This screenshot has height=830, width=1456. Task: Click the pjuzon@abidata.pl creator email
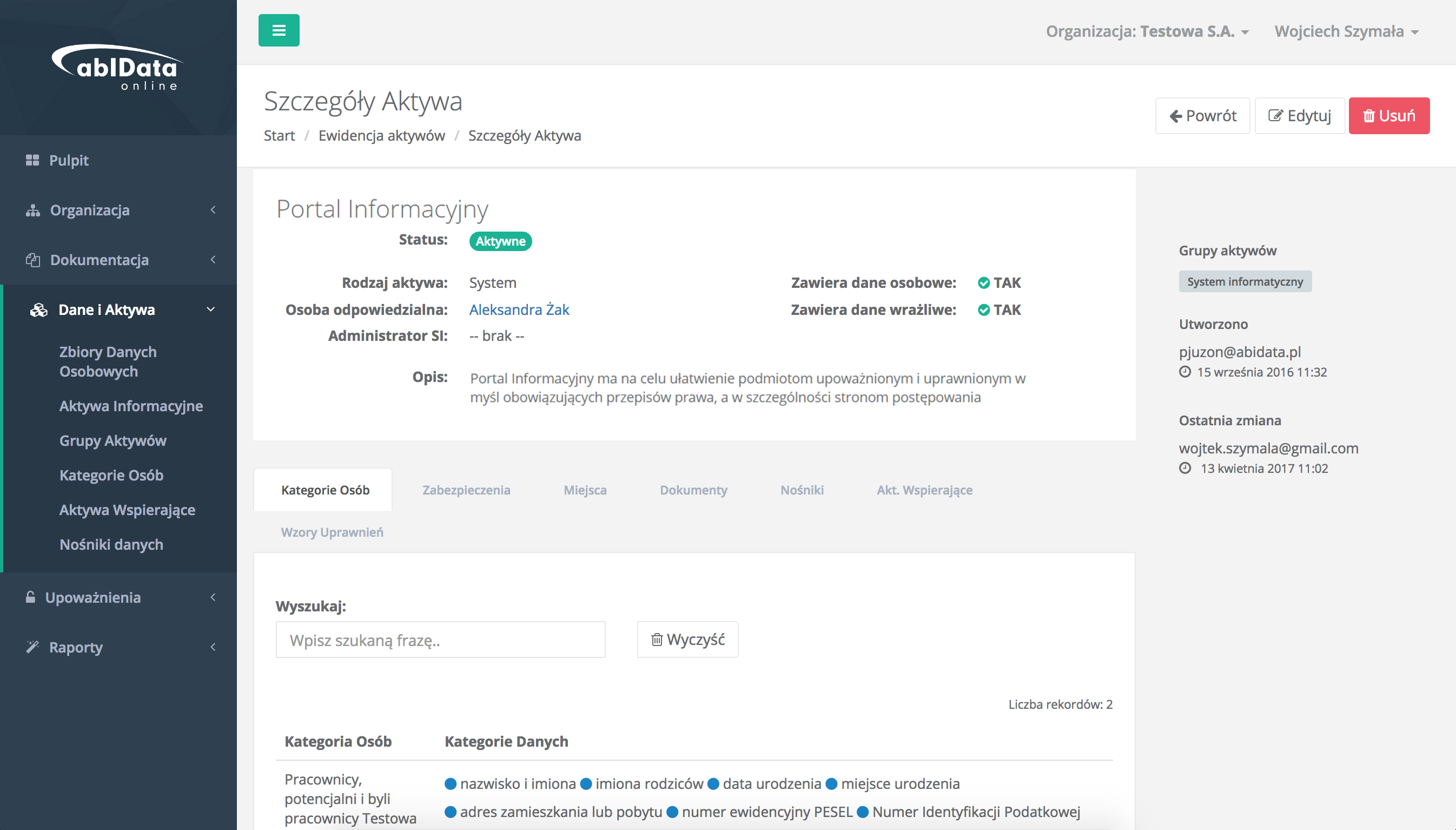pos(1240,352)
